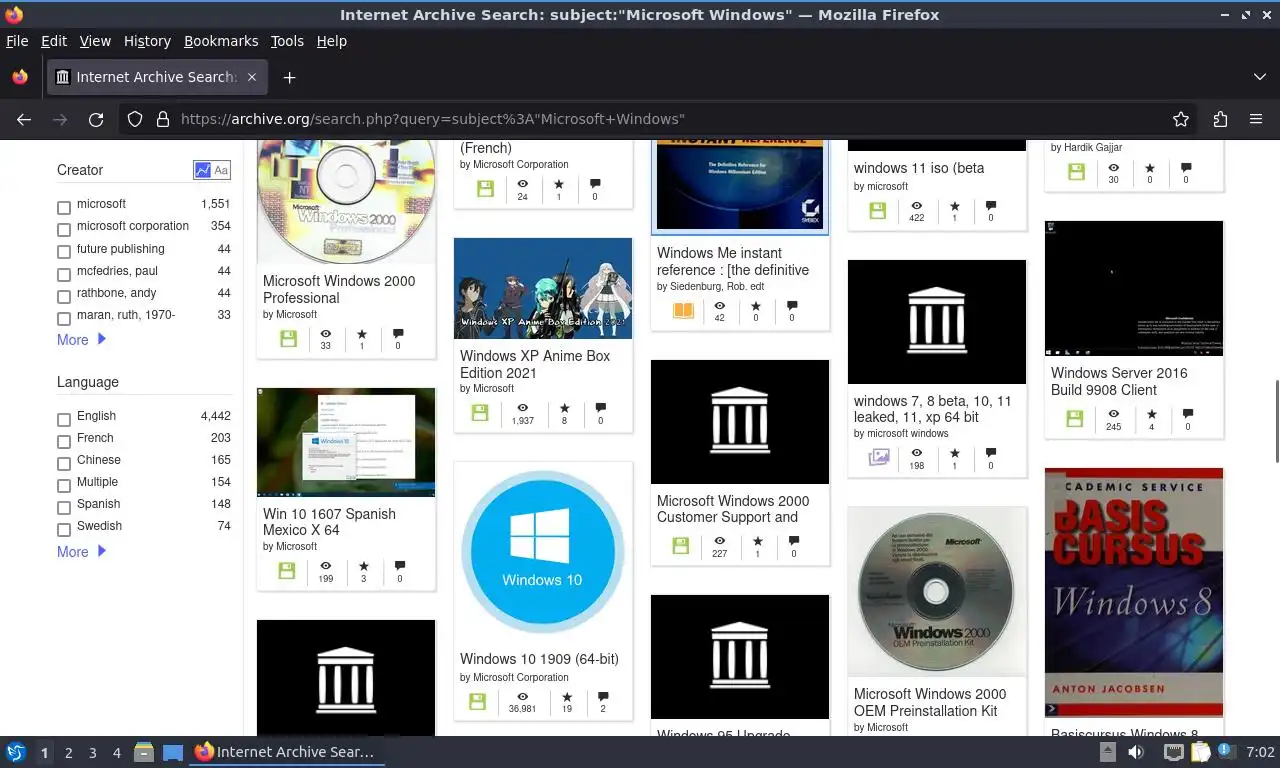Viewport: 1280px width, 768px height.
Task: Click the tracking protection shield icon
Action: (x=135, y=119)
